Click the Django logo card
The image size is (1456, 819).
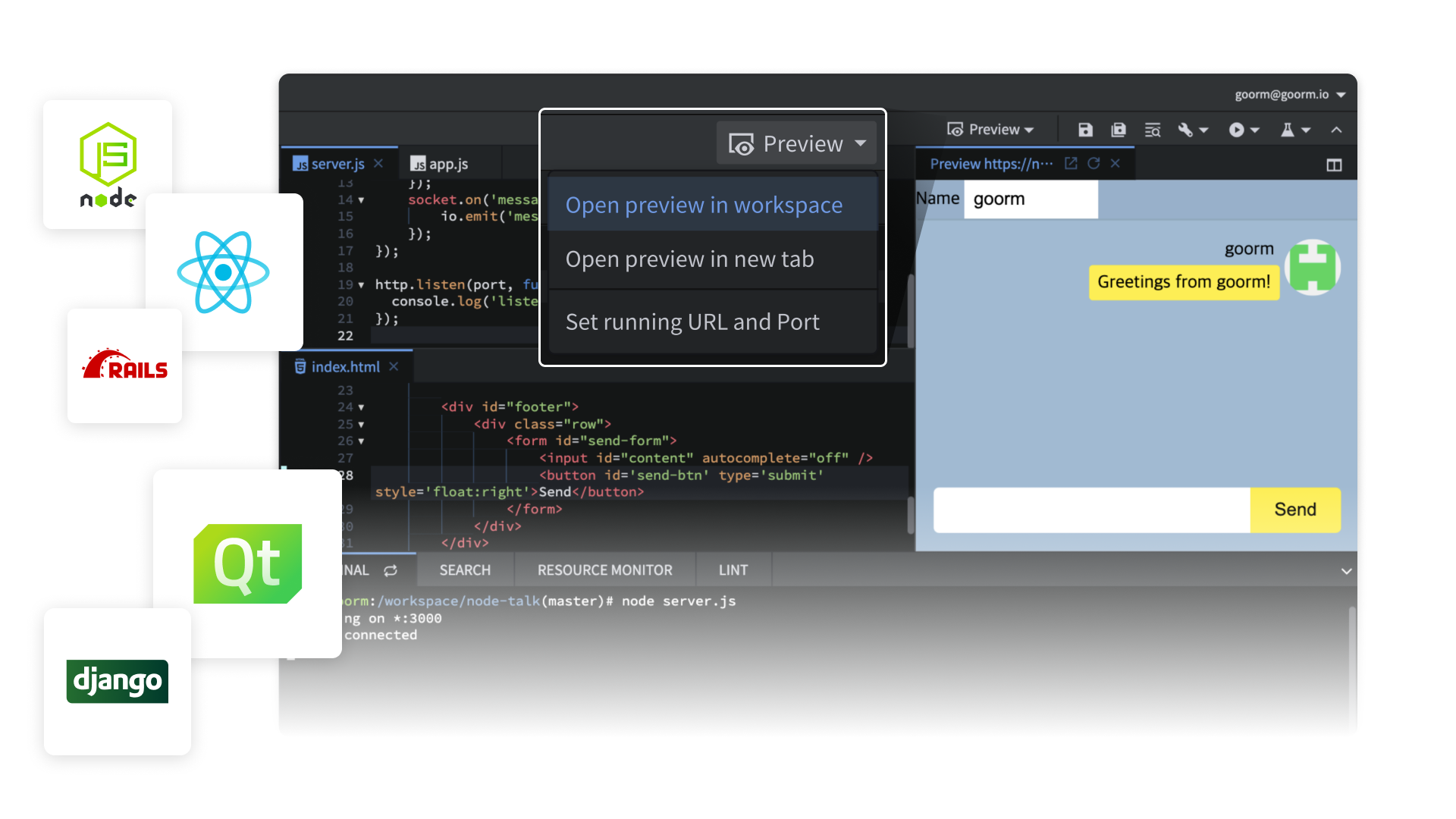click(118, 681)
